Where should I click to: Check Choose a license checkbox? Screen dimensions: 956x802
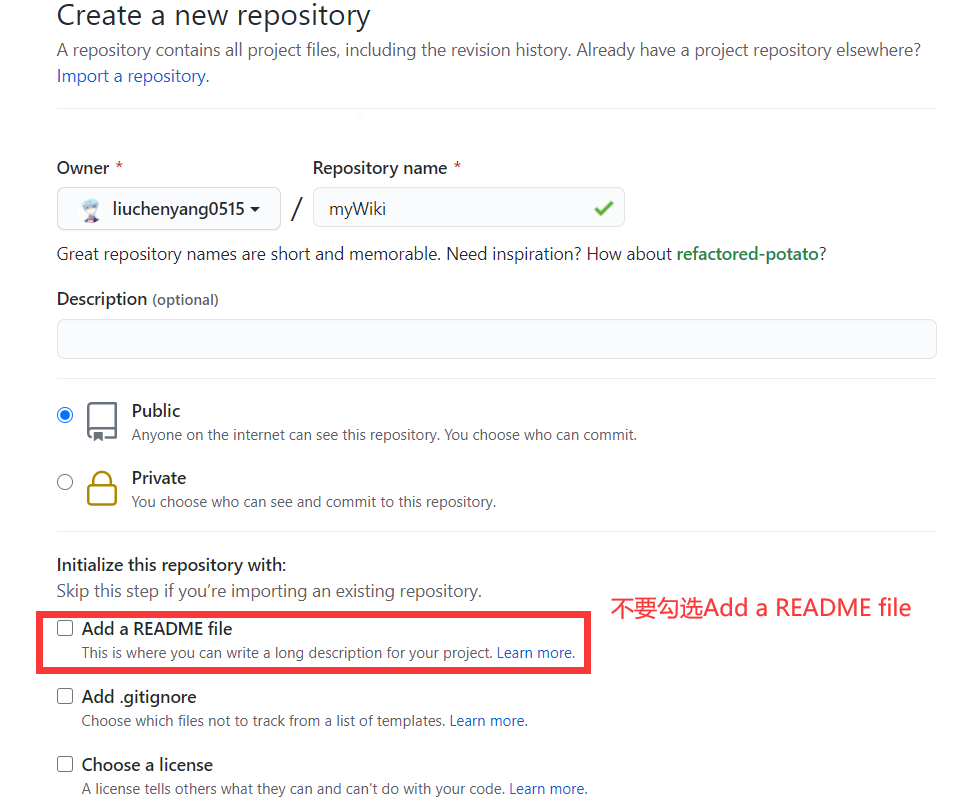click(65, 764)
